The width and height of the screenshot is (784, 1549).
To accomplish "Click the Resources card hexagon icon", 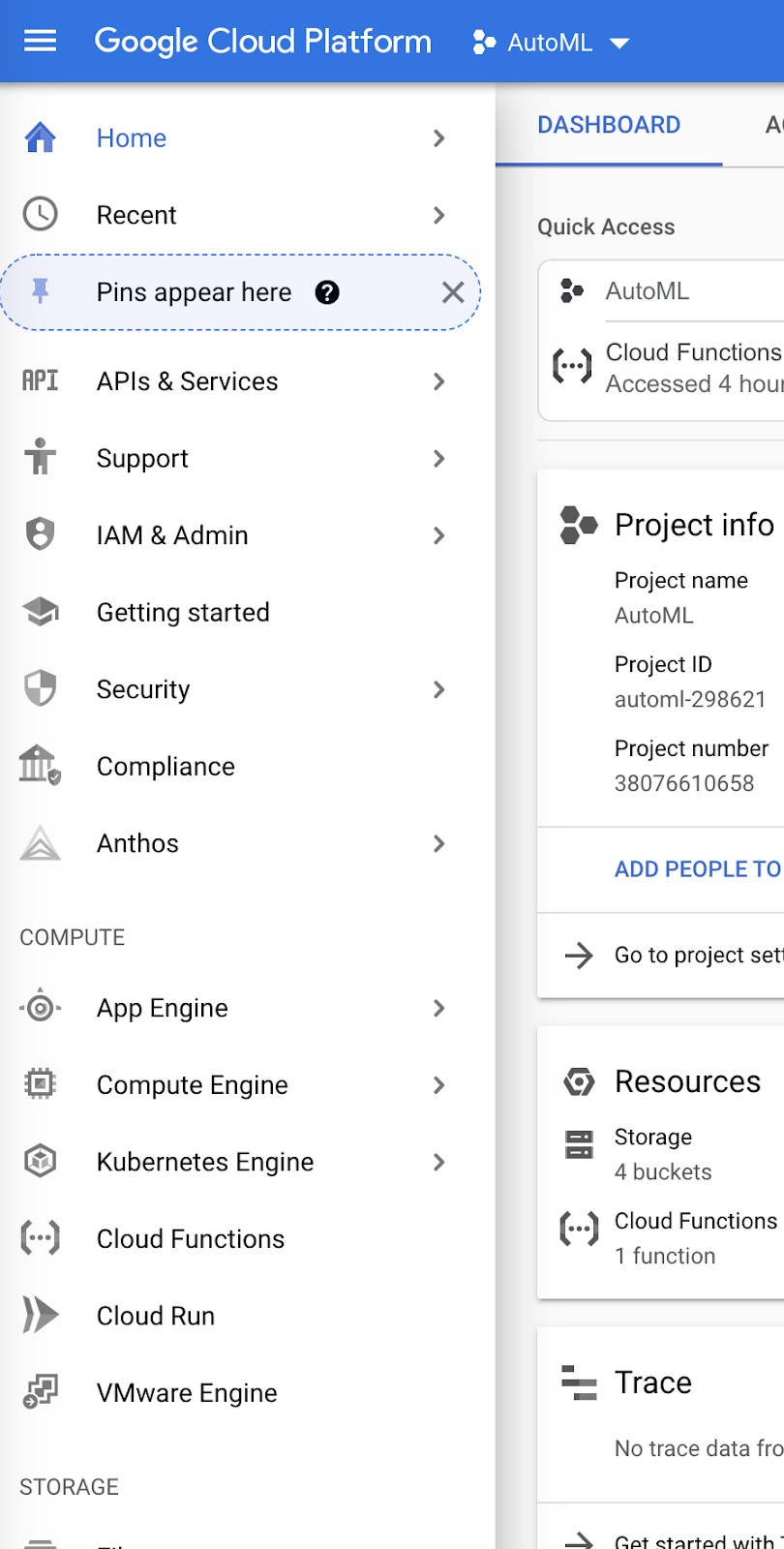I will coord(579,1081).
